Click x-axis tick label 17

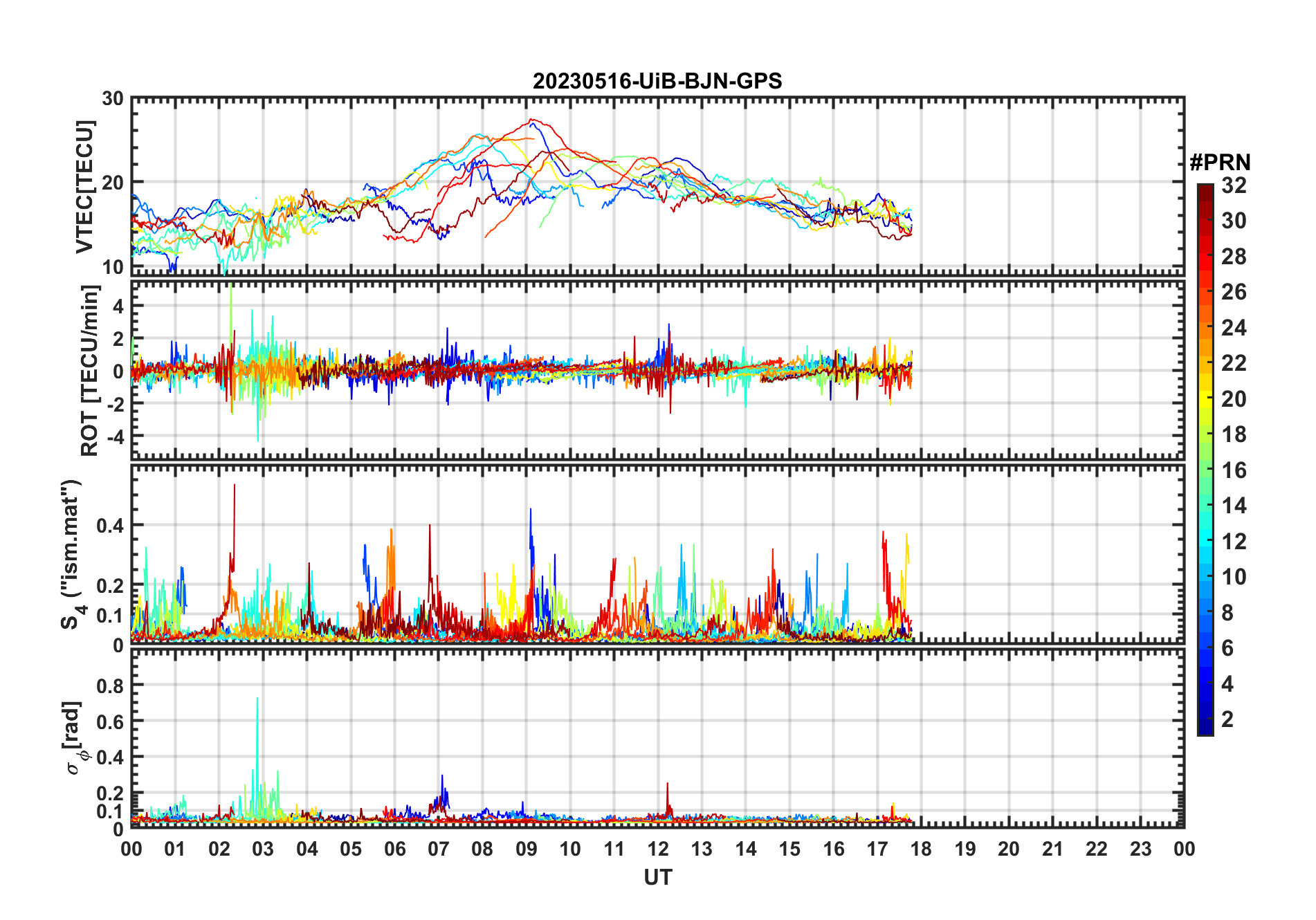click(877, 849)
